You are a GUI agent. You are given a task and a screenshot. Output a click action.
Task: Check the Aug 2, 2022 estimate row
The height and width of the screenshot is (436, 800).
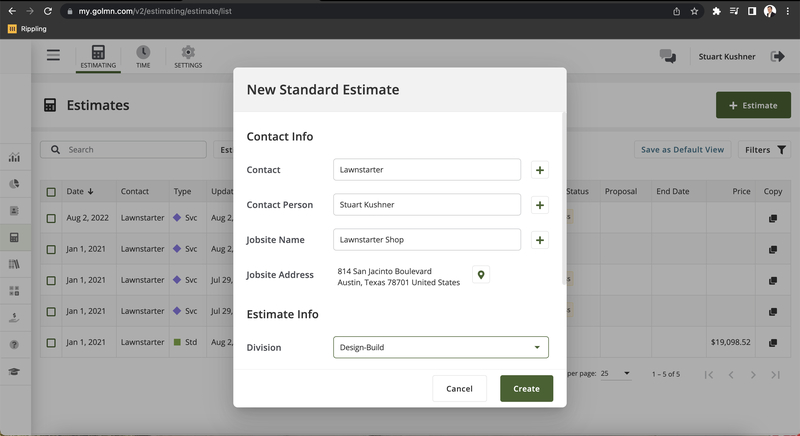(51, 218)
